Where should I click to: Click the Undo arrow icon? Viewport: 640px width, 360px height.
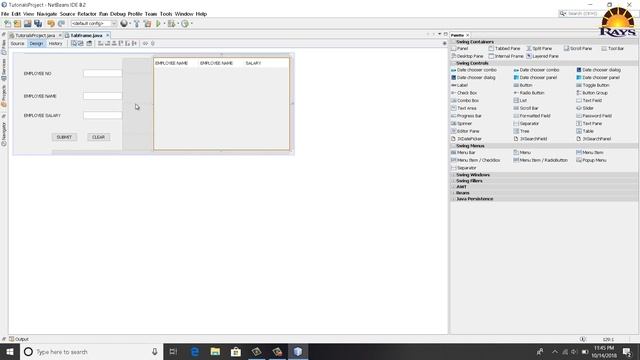click(x=51, y=24)
